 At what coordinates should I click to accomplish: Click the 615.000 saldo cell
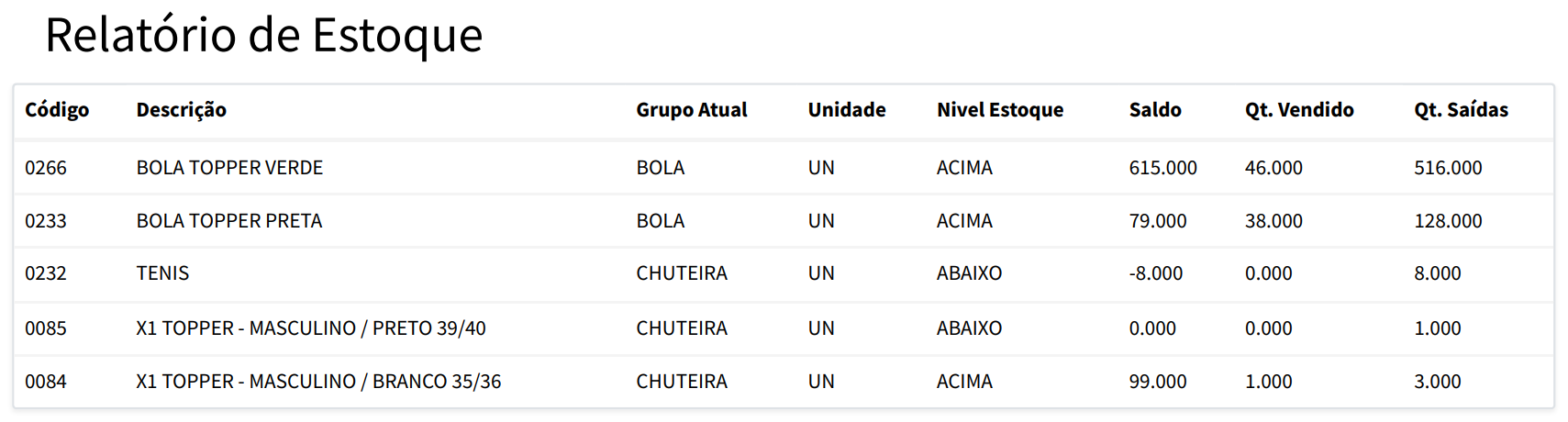[1162, 168]
